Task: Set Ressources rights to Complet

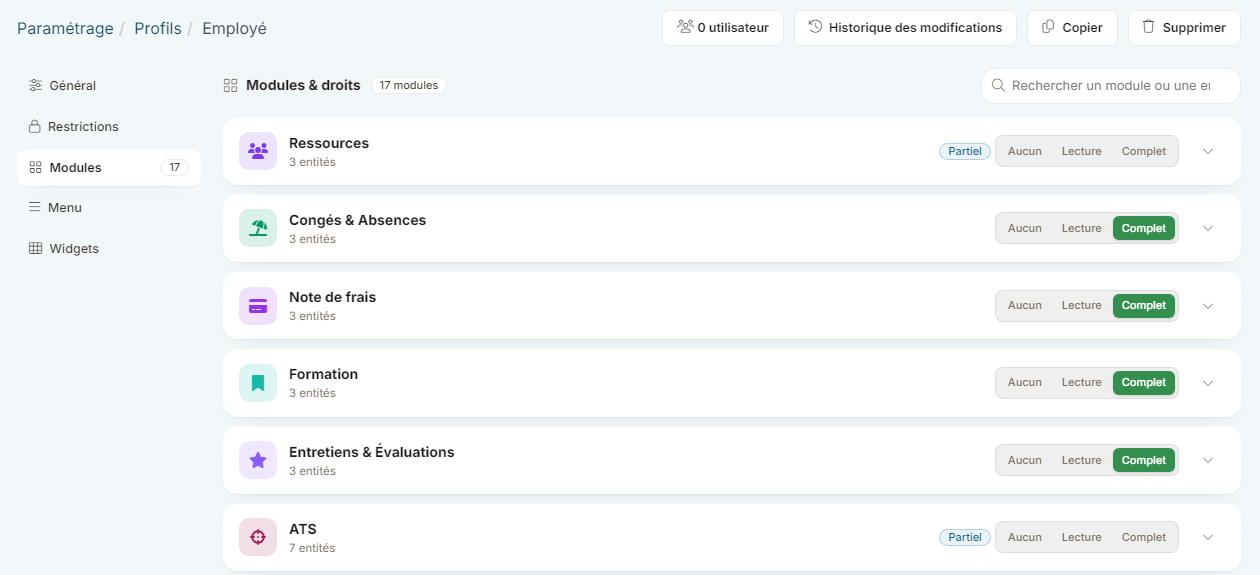Action: pos(1143,151)
